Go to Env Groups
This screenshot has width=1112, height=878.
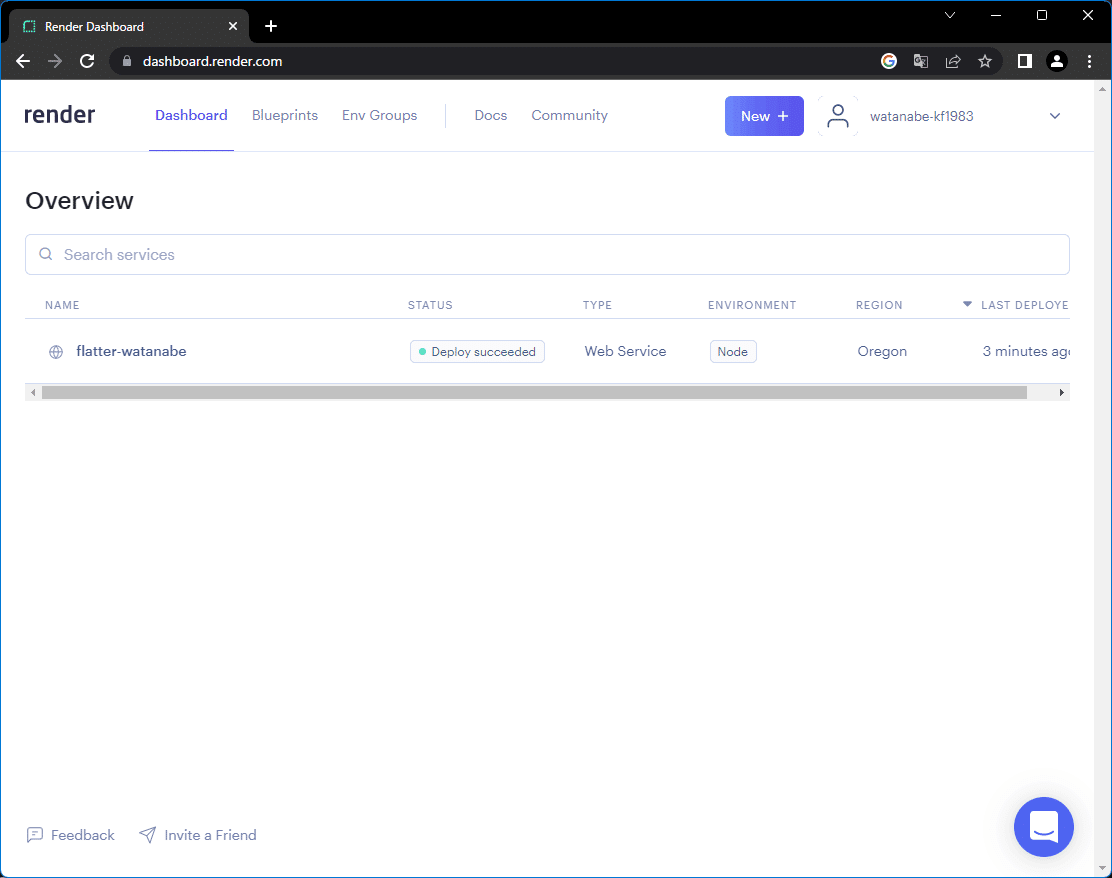[379, 115]
